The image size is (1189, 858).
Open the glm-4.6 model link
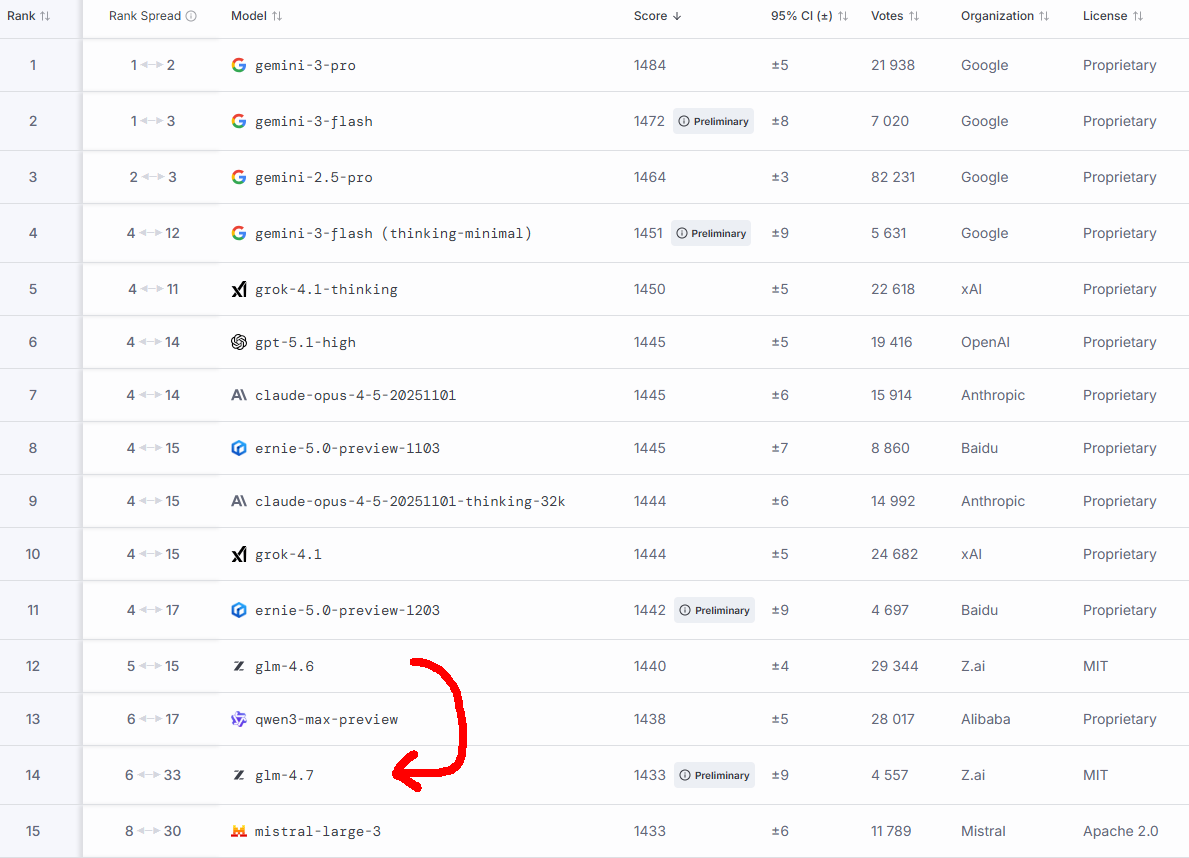pos(284,666)
